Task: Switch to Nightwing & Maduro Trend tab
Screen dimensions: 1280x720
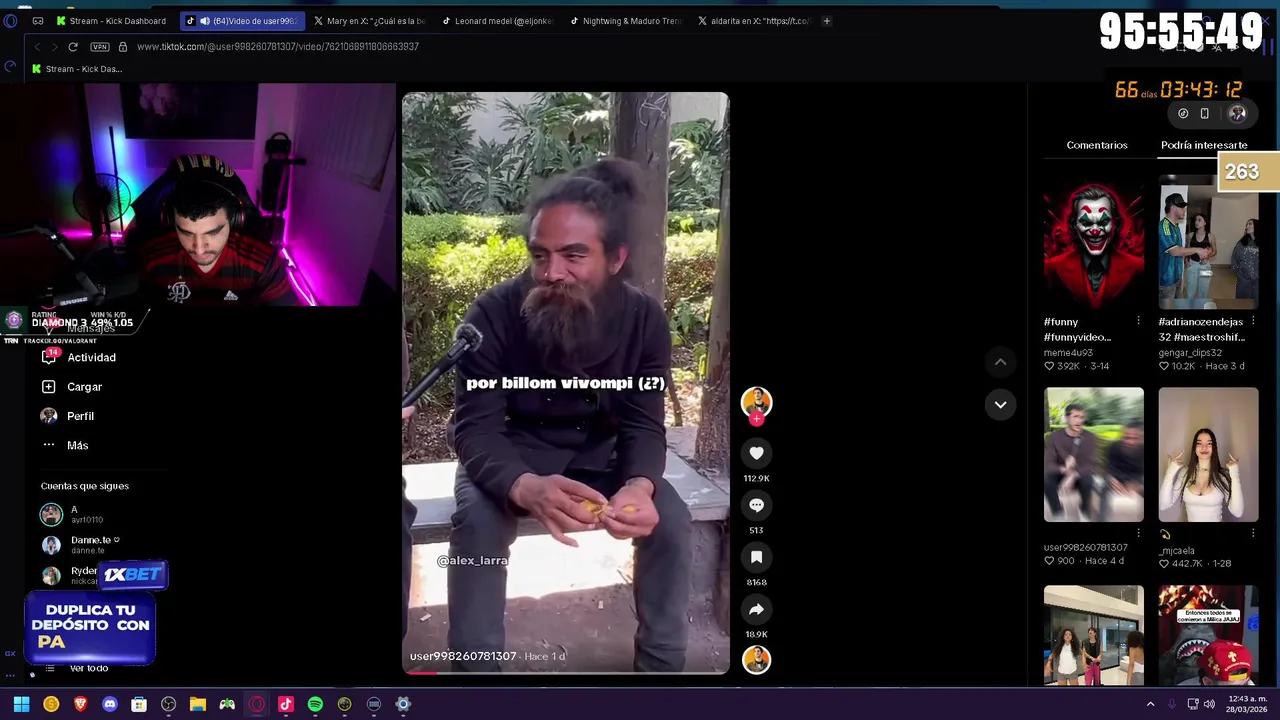Action: coord(625,20)
